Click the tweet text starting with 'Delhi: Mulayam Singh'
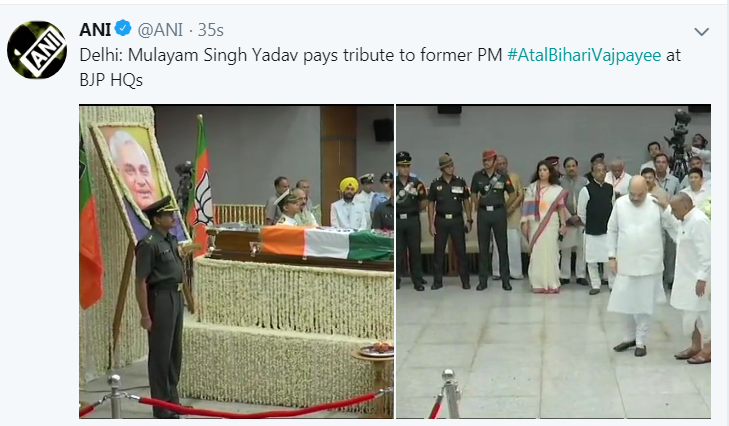 pyautogui.click(x=380, y=67)
